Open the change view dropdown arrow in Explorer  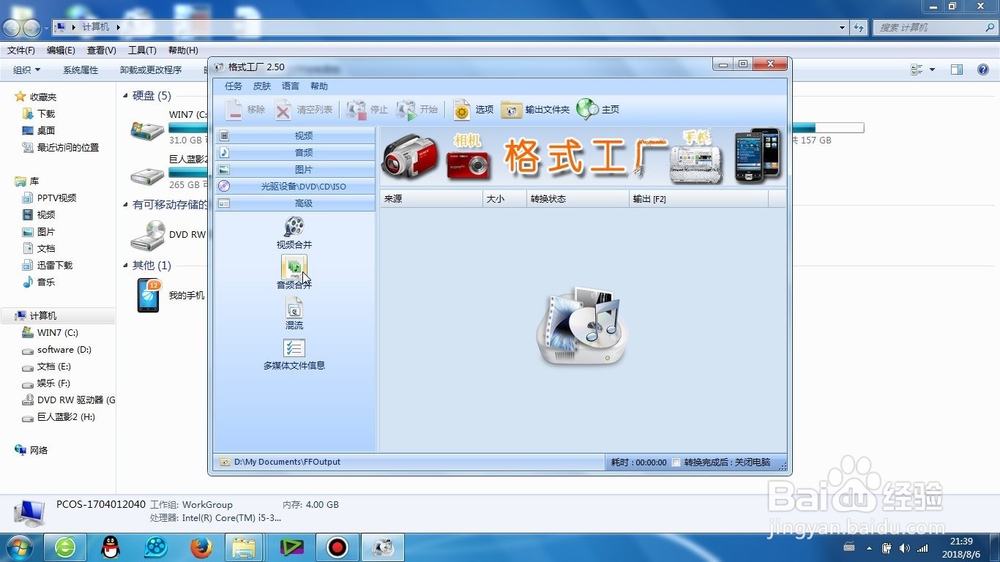pos(932,70)
